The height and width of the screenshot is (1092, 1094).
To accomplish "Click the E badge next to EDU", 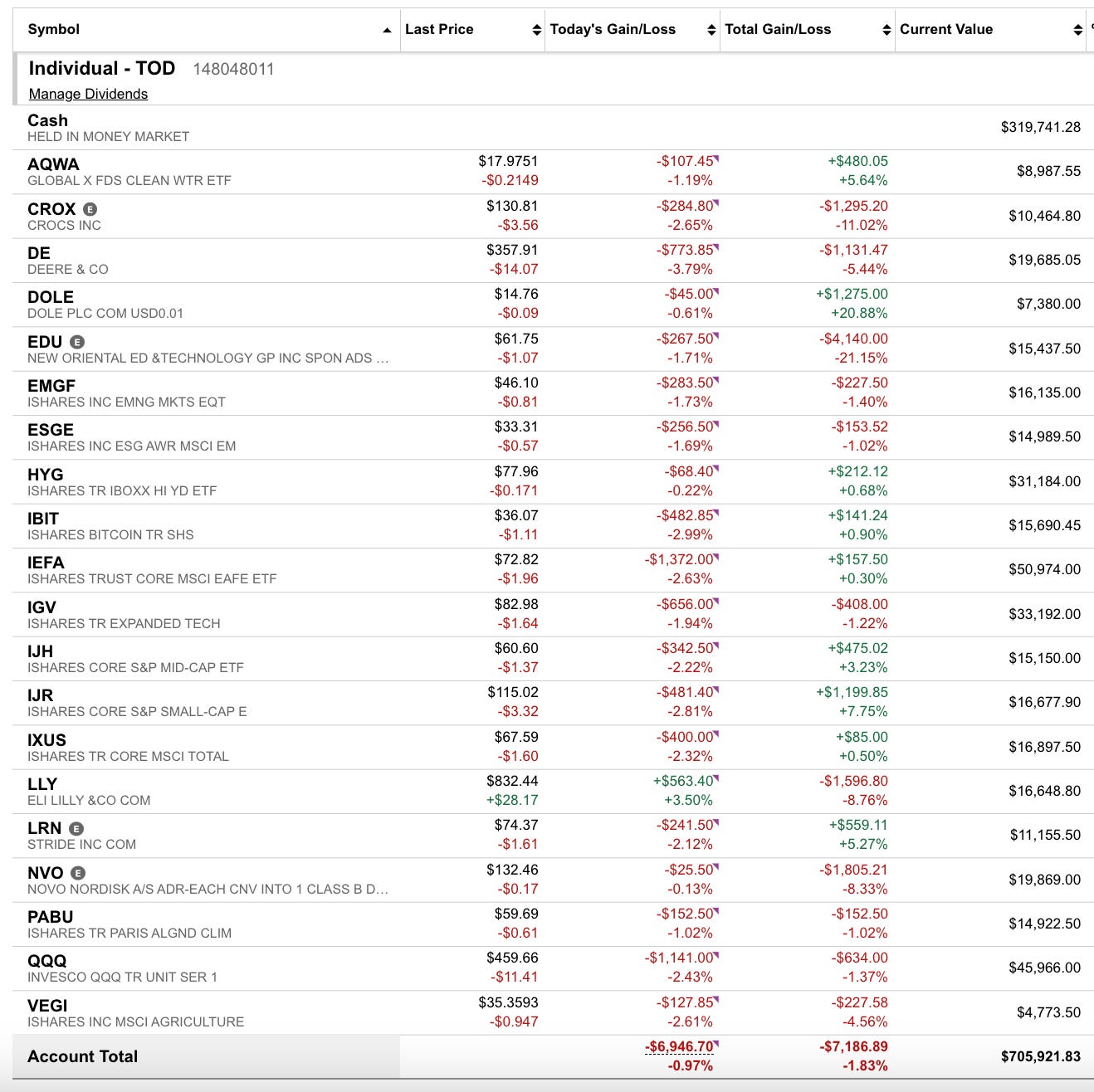I will pos(76,342).
